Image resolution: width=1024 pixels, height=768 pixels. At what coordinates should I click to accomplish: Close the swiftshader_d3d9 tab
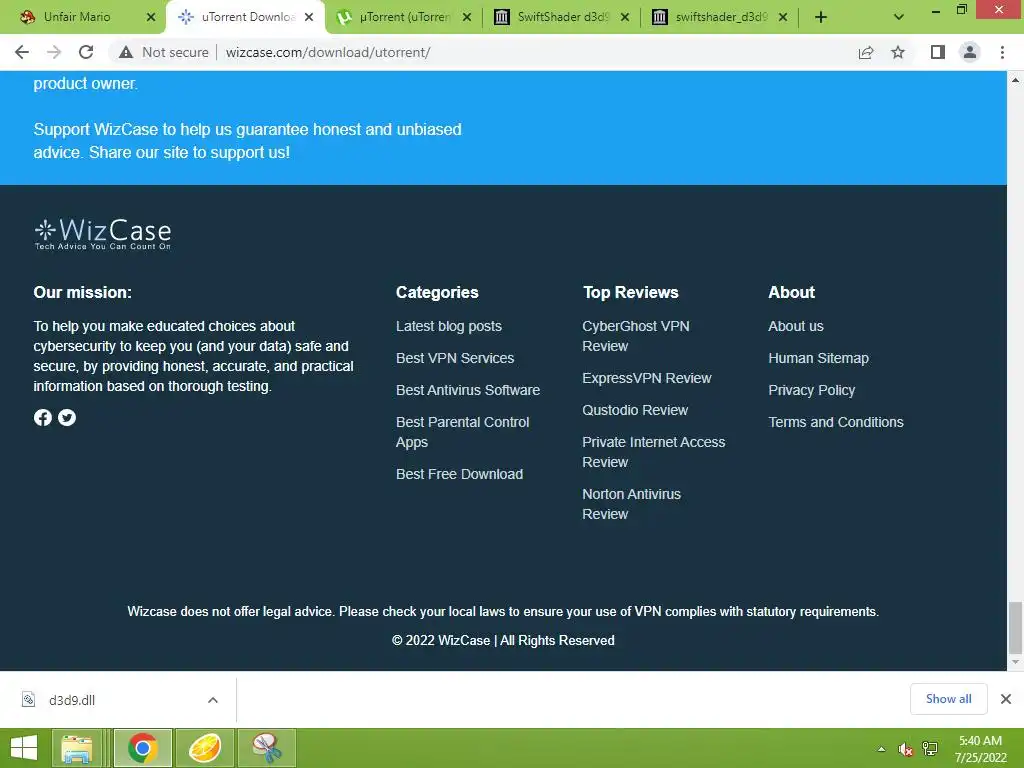click(783, 17)
